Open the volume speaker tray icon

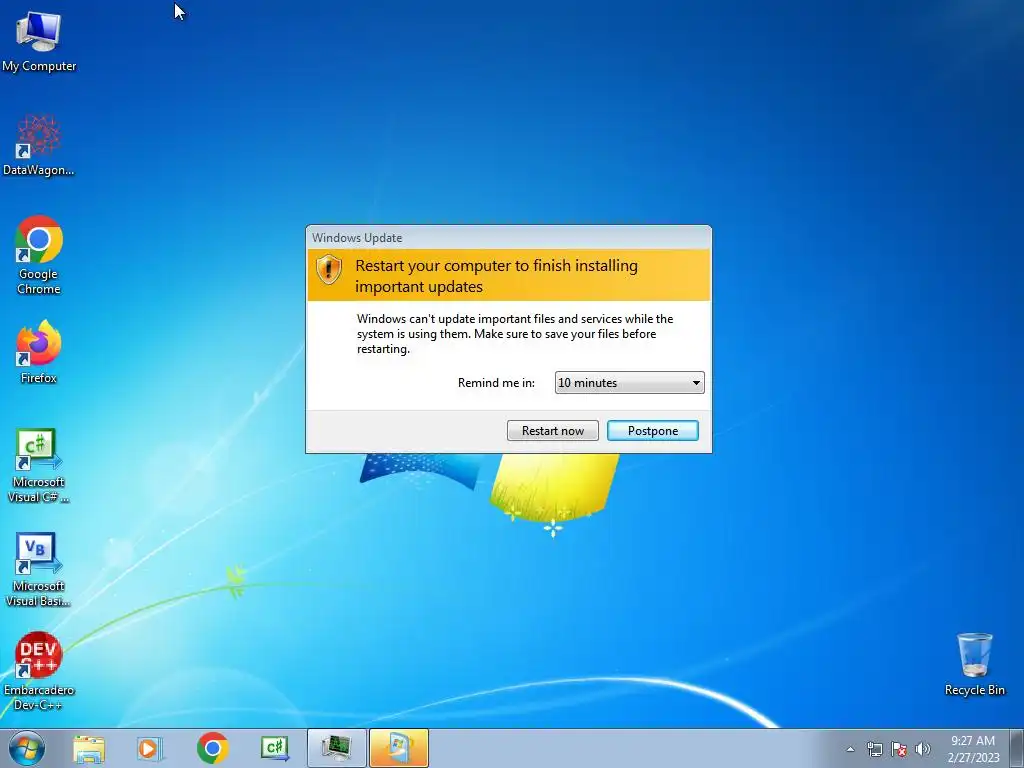(x=923, y=749)
